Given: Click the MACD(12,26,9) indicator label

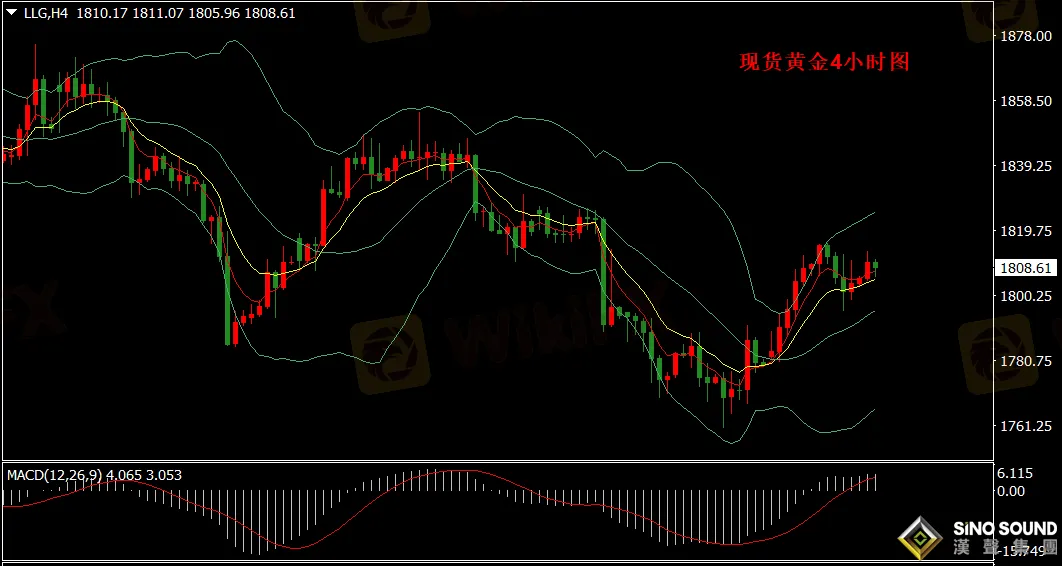Looking at the screenshot, I should (54, 475).
